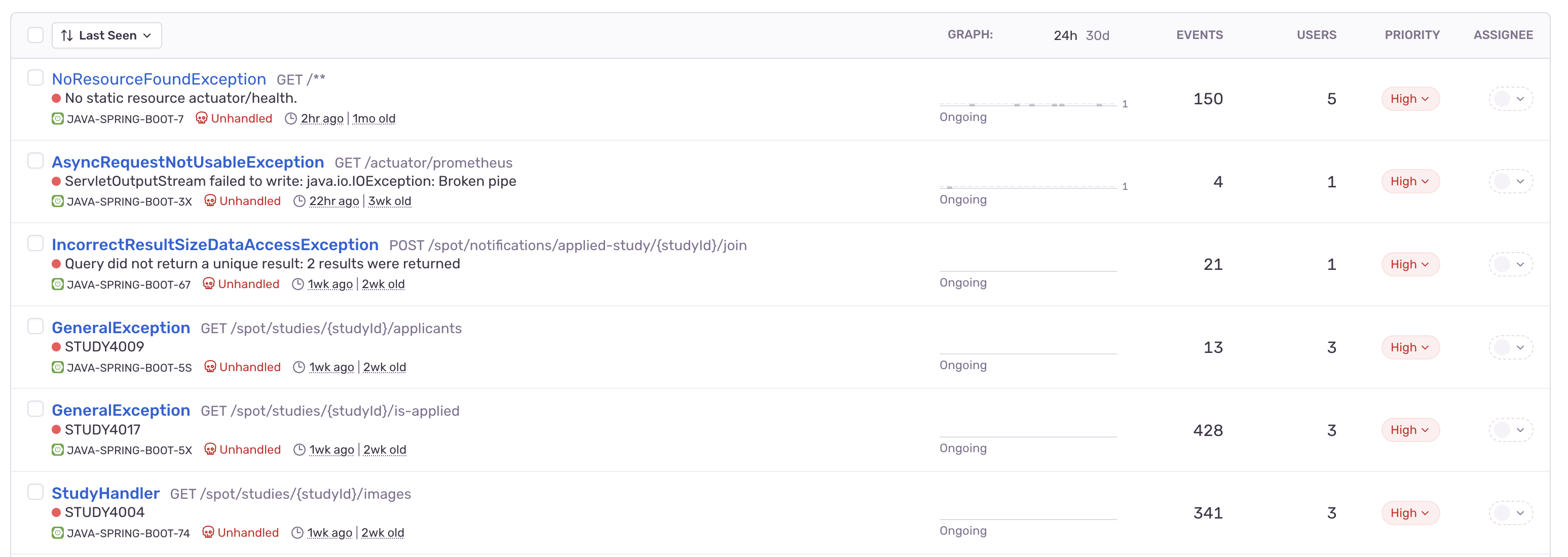Click the red dot beside STUDY4009 message
This screenshot has width=1568, height=557.
57,346
